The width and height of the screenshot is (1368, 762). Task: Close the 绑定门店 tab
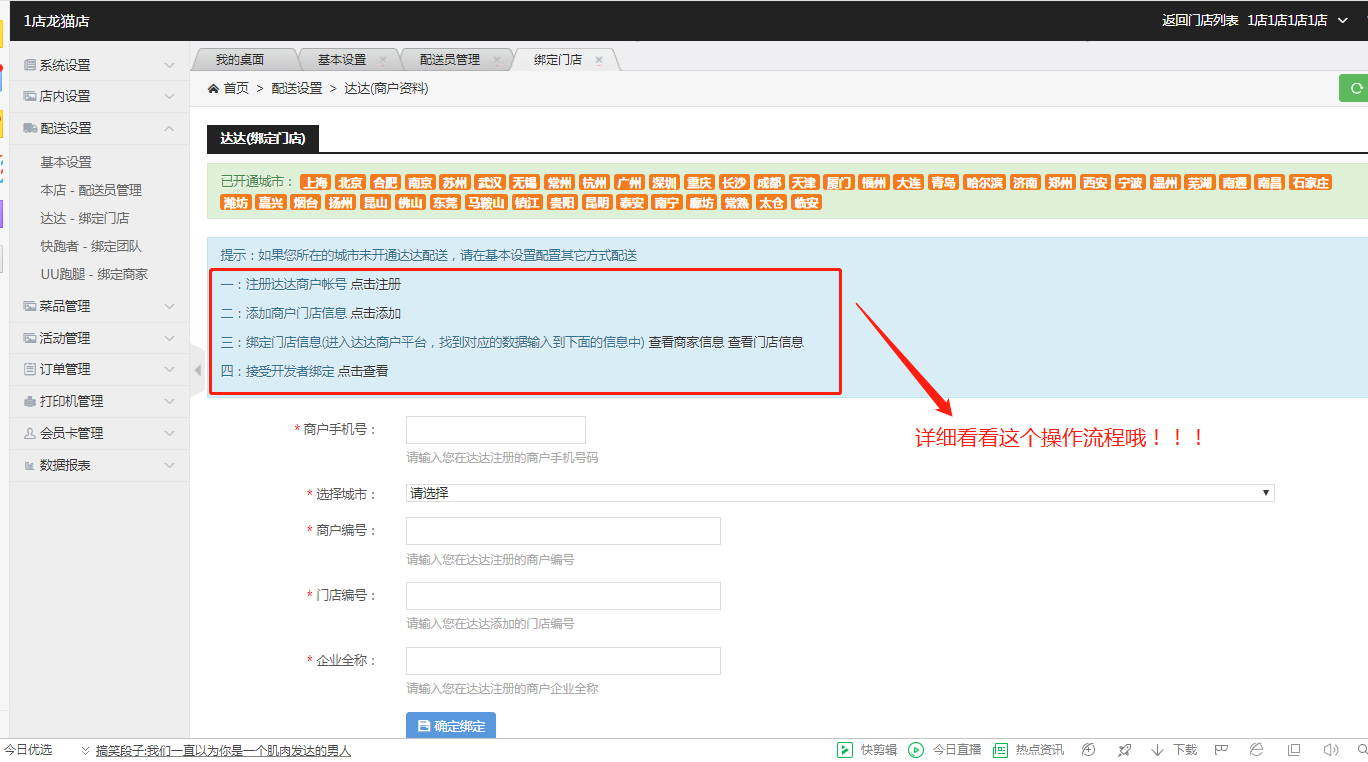(x=599, y=60)
